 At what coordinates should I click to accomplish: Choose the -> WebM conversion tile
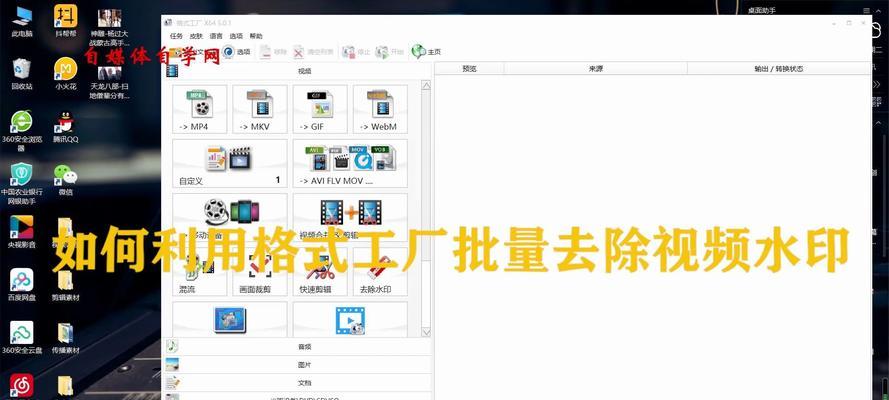(380, 109)
